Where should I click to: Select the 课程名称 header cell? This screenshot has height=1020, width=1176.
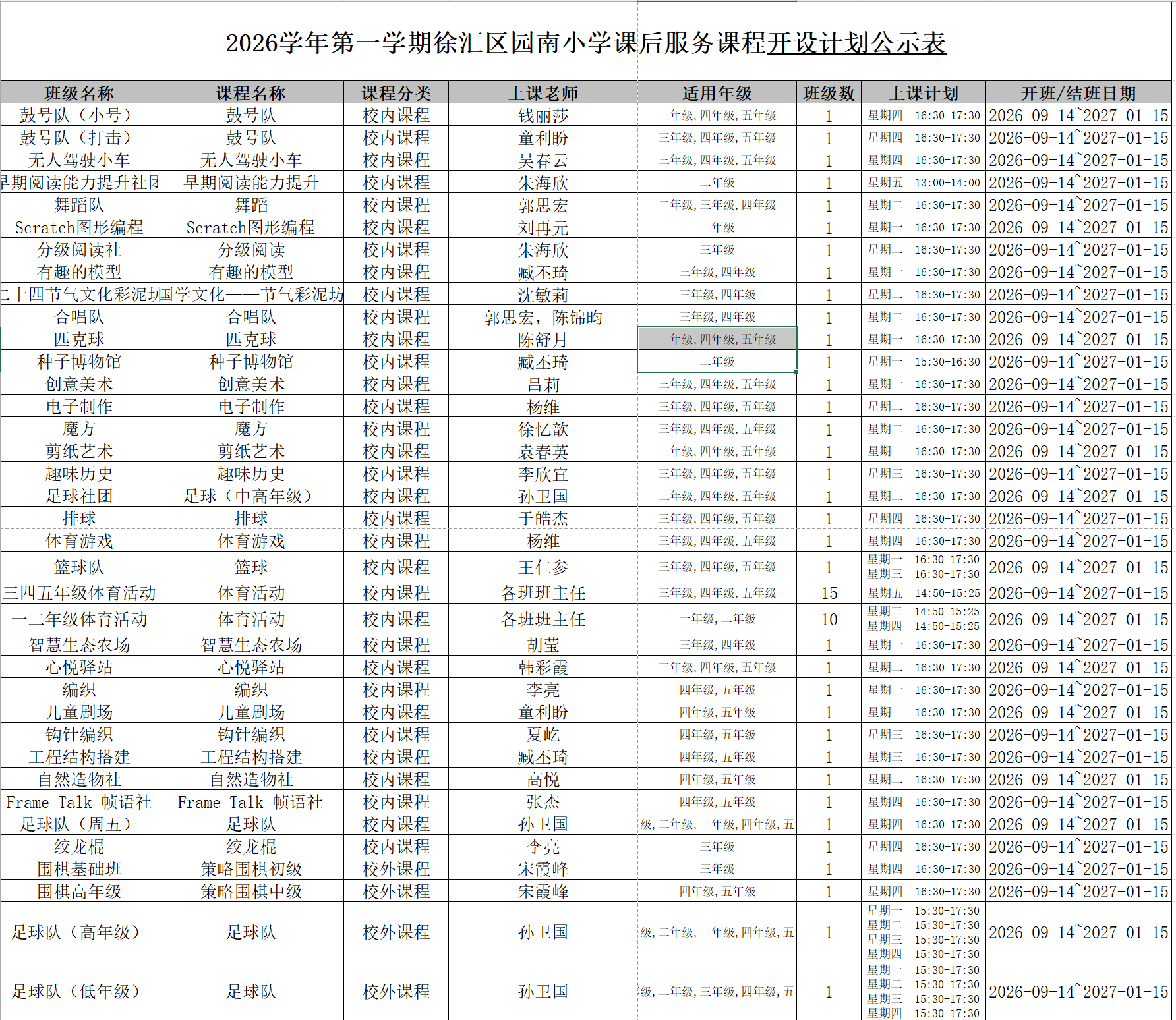tap(250, 93)
